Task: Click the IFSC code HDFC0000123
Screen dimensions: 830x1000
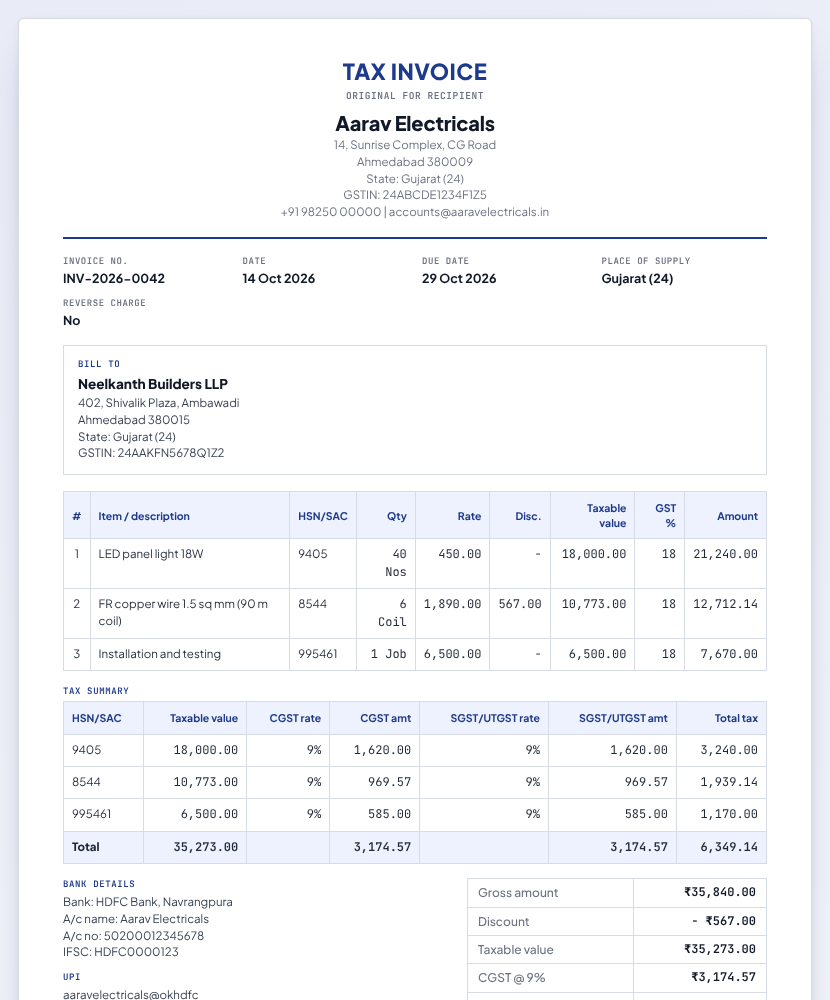Action: (121, 952)
